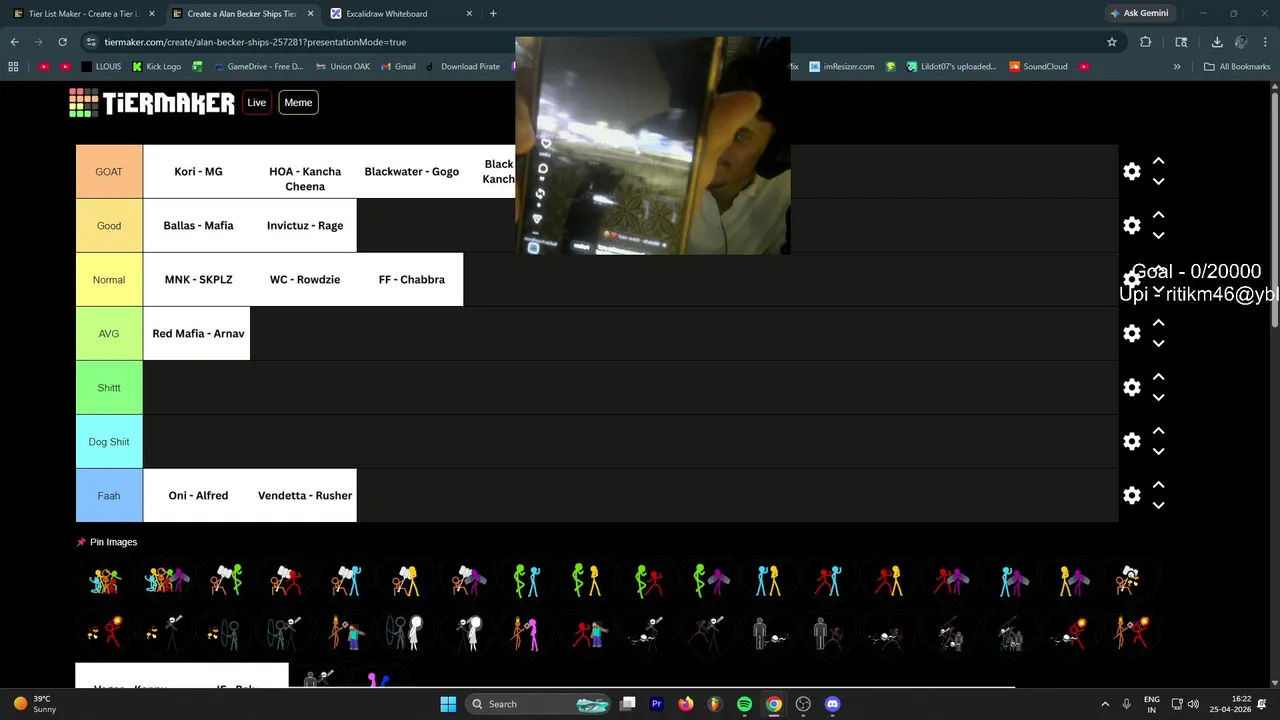Open Premiere Pro from the taskbar
The width and height of the screenshot is (1280, 720).
656,704
